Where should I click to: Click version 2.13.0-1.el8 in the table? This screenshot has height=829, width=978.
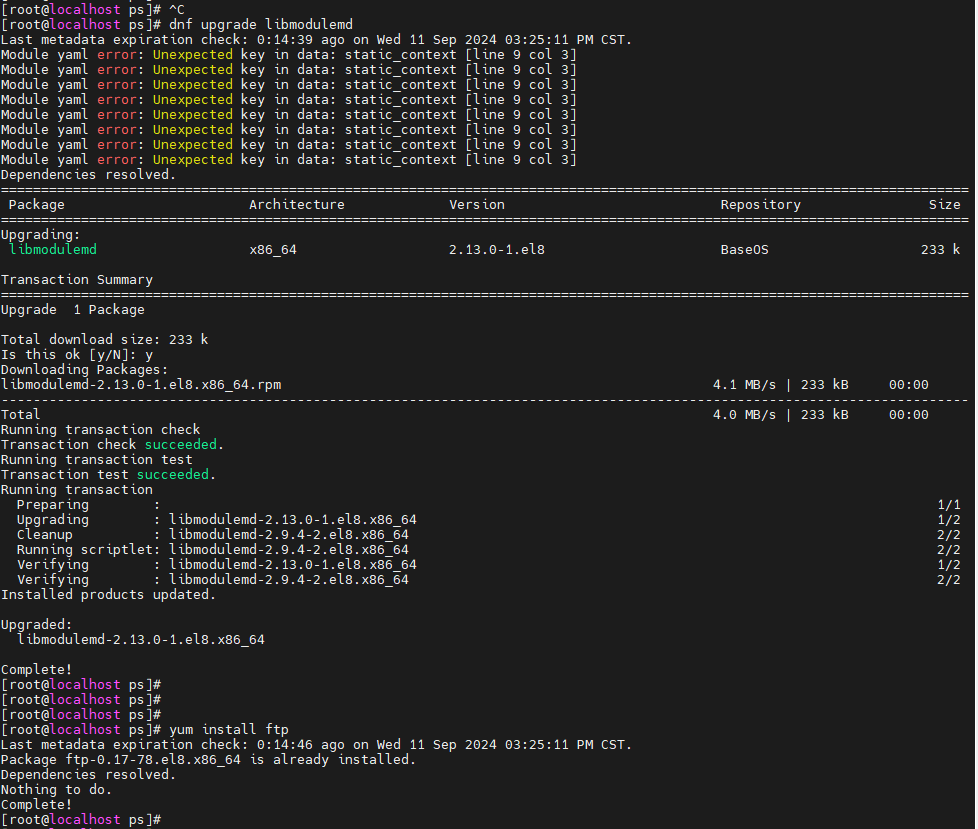496,250
